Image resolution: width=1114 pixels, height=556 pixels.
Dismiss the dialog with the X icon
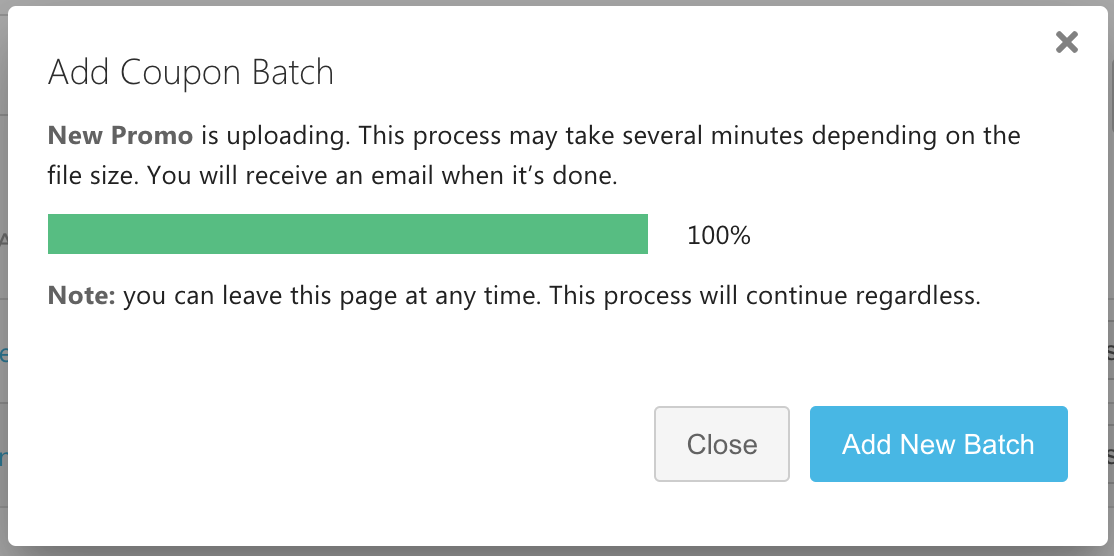pos(1067,42)
